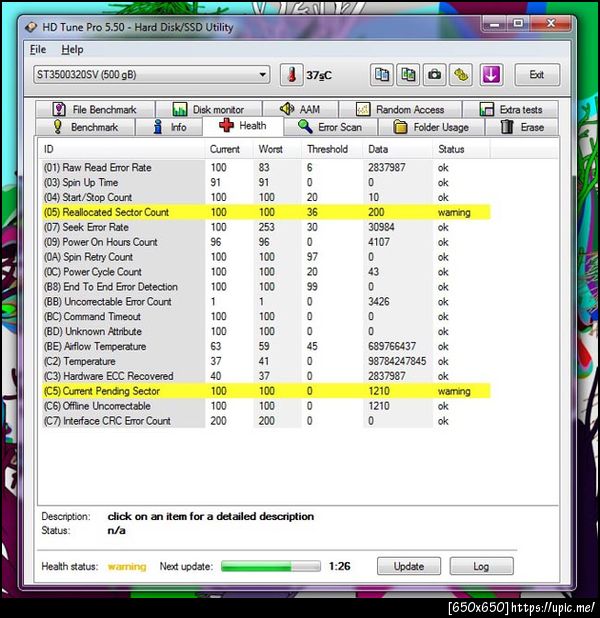Switch to the File Benchmark tab
The image size is (600, 618).
click(95, 109)
